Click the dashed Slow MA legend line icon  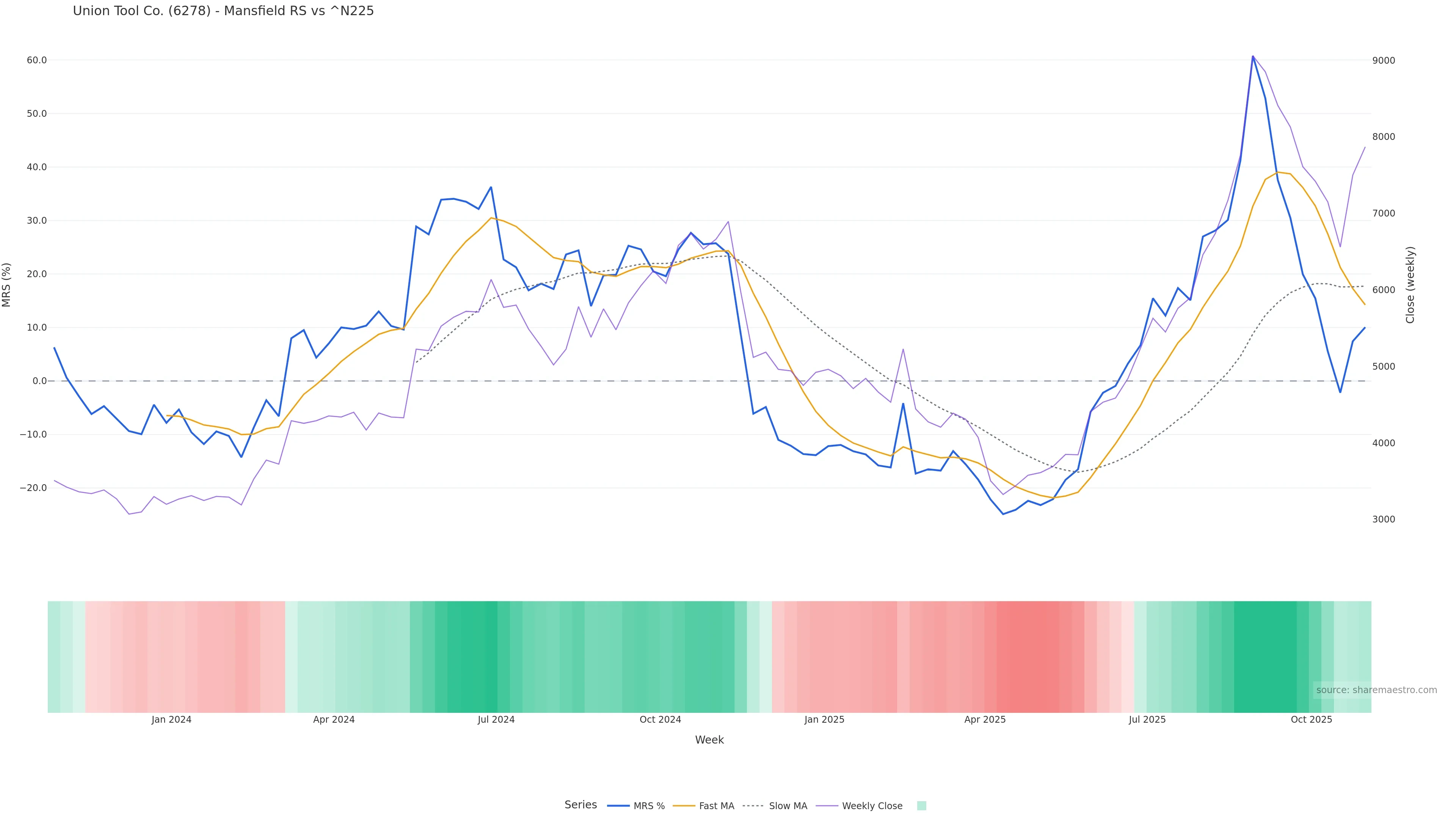point(753,806)
